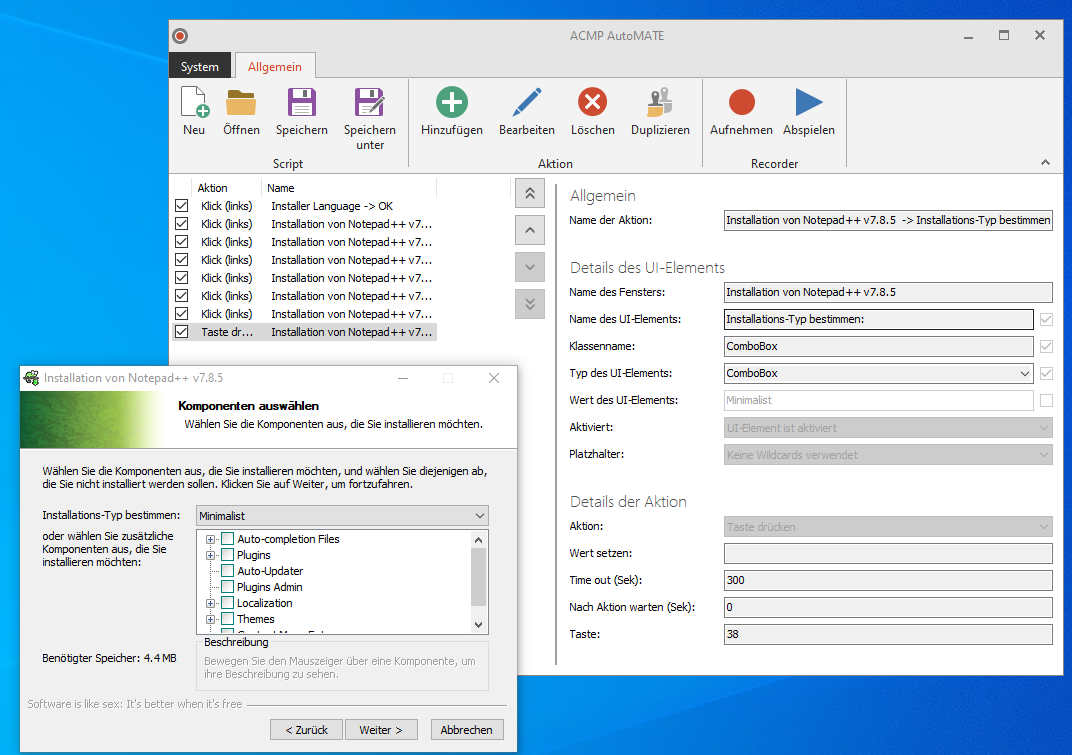Click the Taste field showing 38

coord(888,634)
